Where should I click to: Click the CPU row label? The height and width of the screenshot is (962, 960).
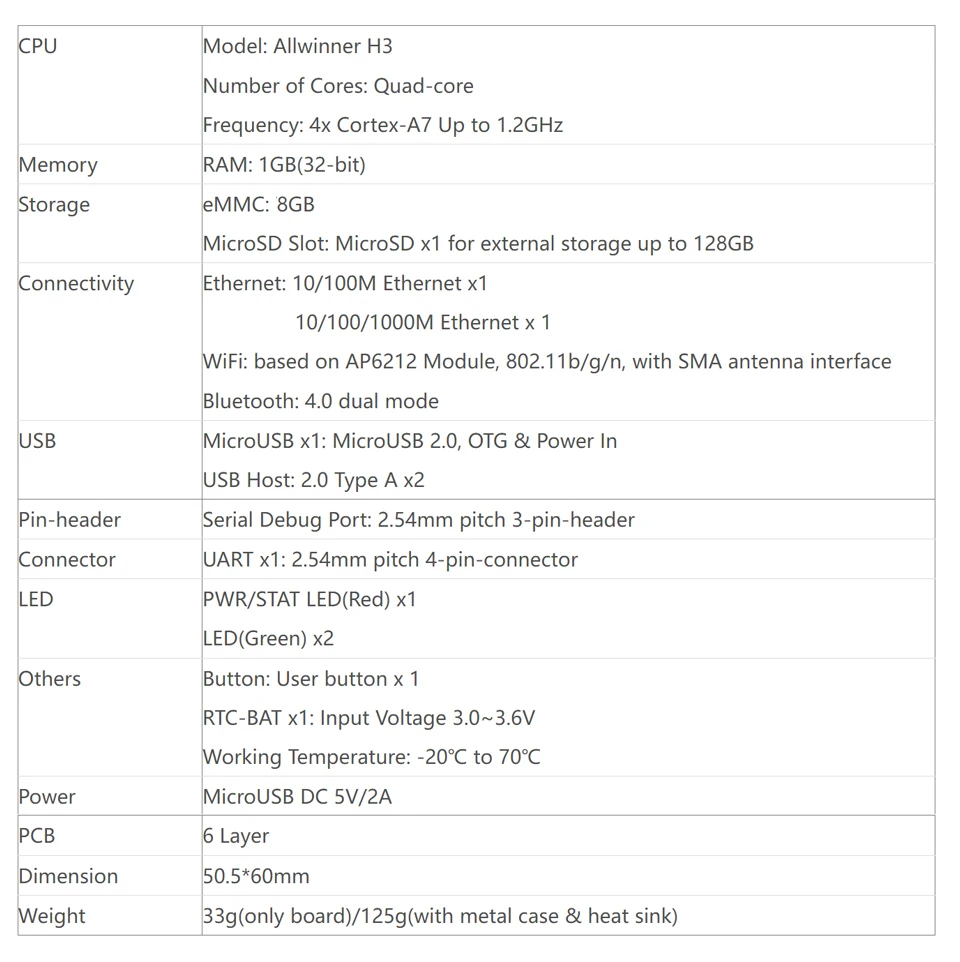[38, 46]
